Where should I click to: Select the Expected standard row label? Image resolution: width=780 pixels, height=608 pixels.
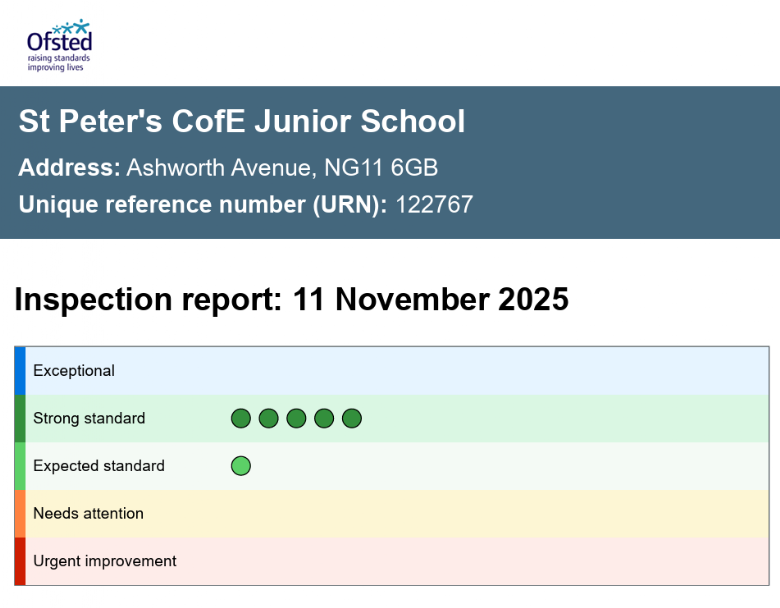point(98,466)
